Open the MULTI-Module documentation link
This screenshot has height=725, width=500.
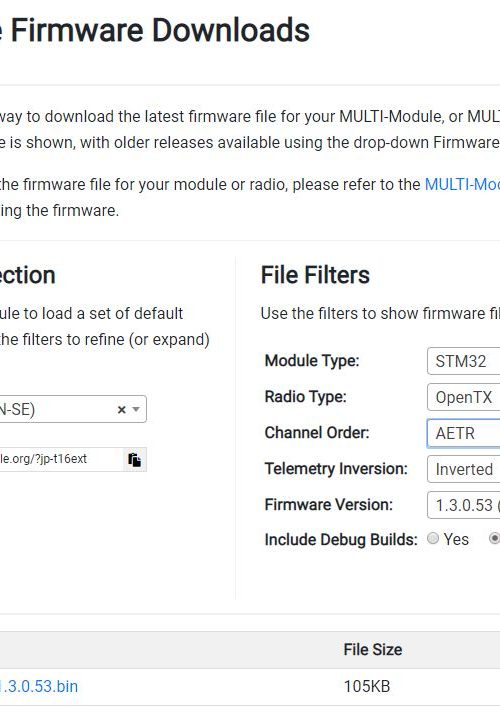462,184
